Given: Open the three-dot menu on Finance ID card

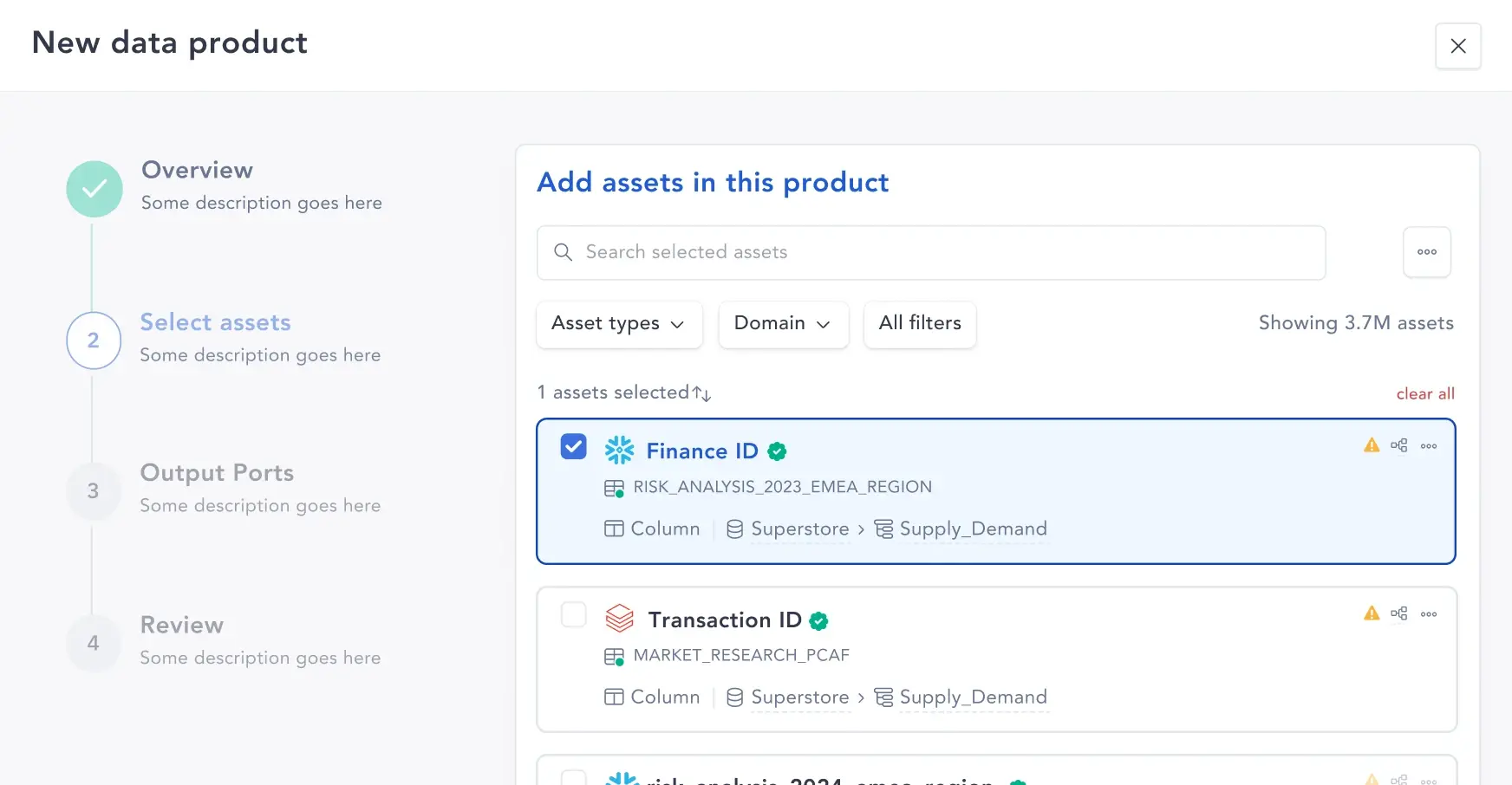Looking at the screenshot, I should click(1429, 446).
